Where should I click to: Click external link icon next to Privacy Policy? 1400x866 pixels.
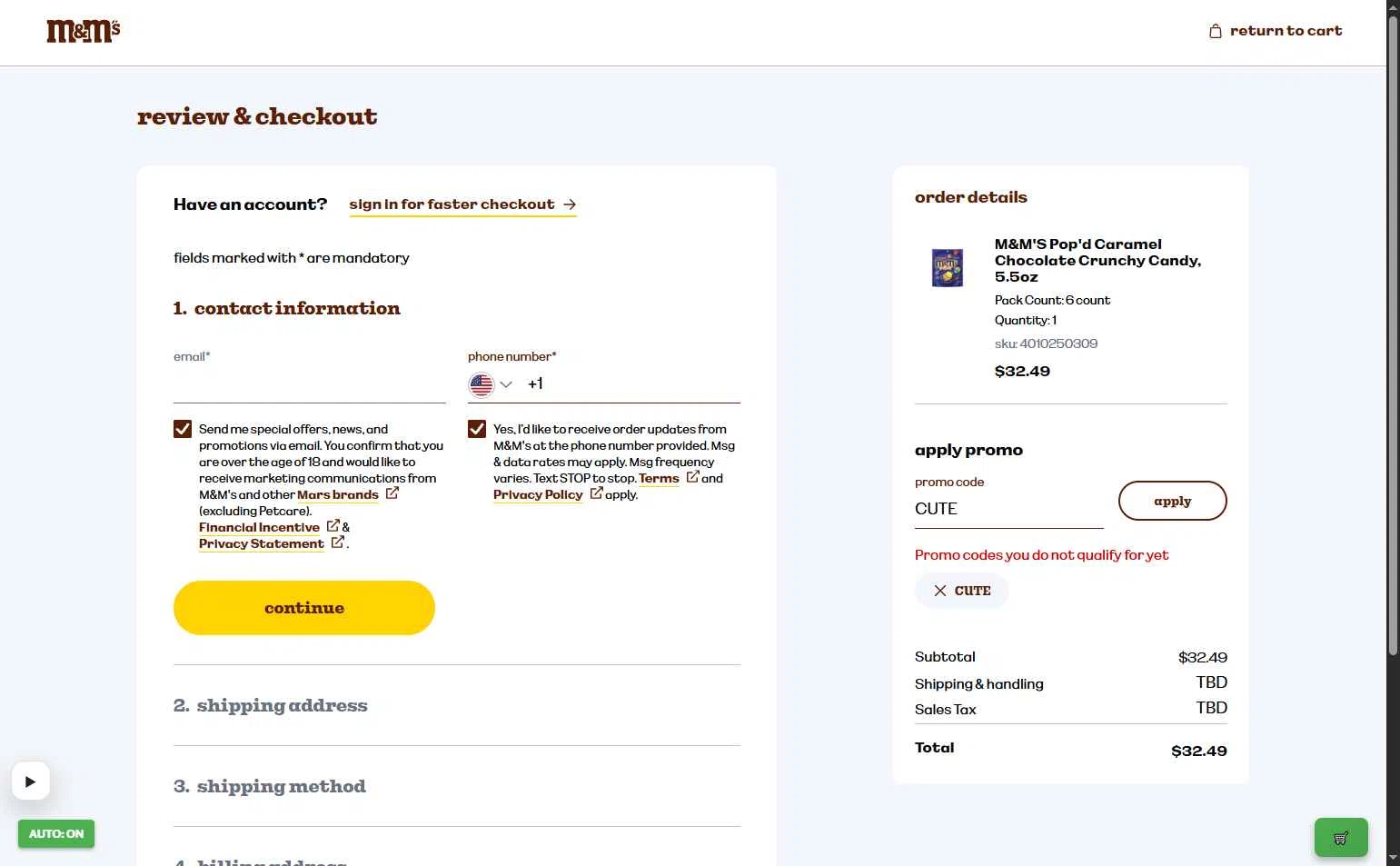pos(597,493)
